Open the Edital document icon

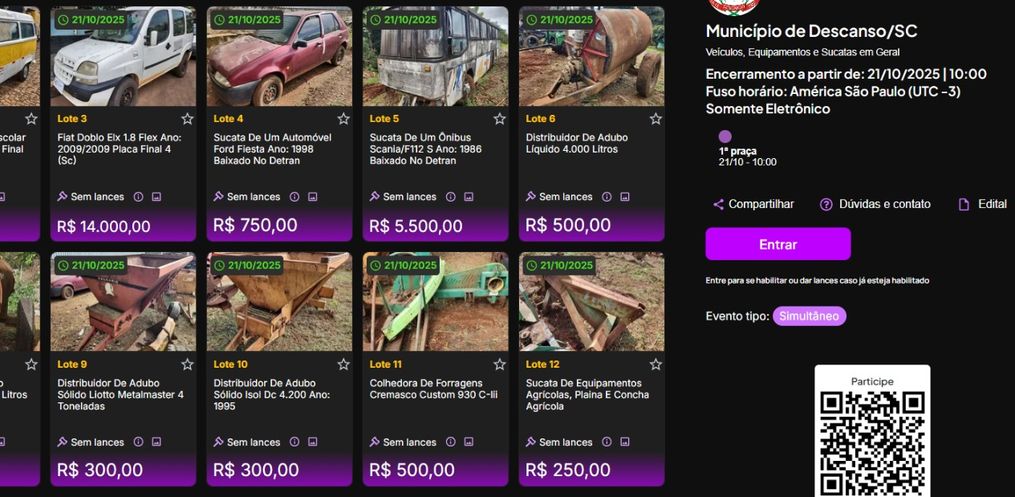click(964, 205)
